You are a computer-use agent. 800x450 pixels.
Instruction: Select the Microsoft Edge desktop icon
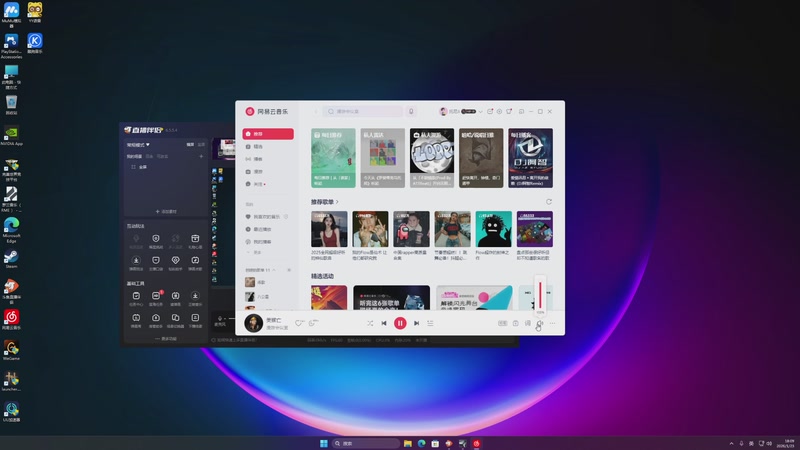(x=11, y=230)
